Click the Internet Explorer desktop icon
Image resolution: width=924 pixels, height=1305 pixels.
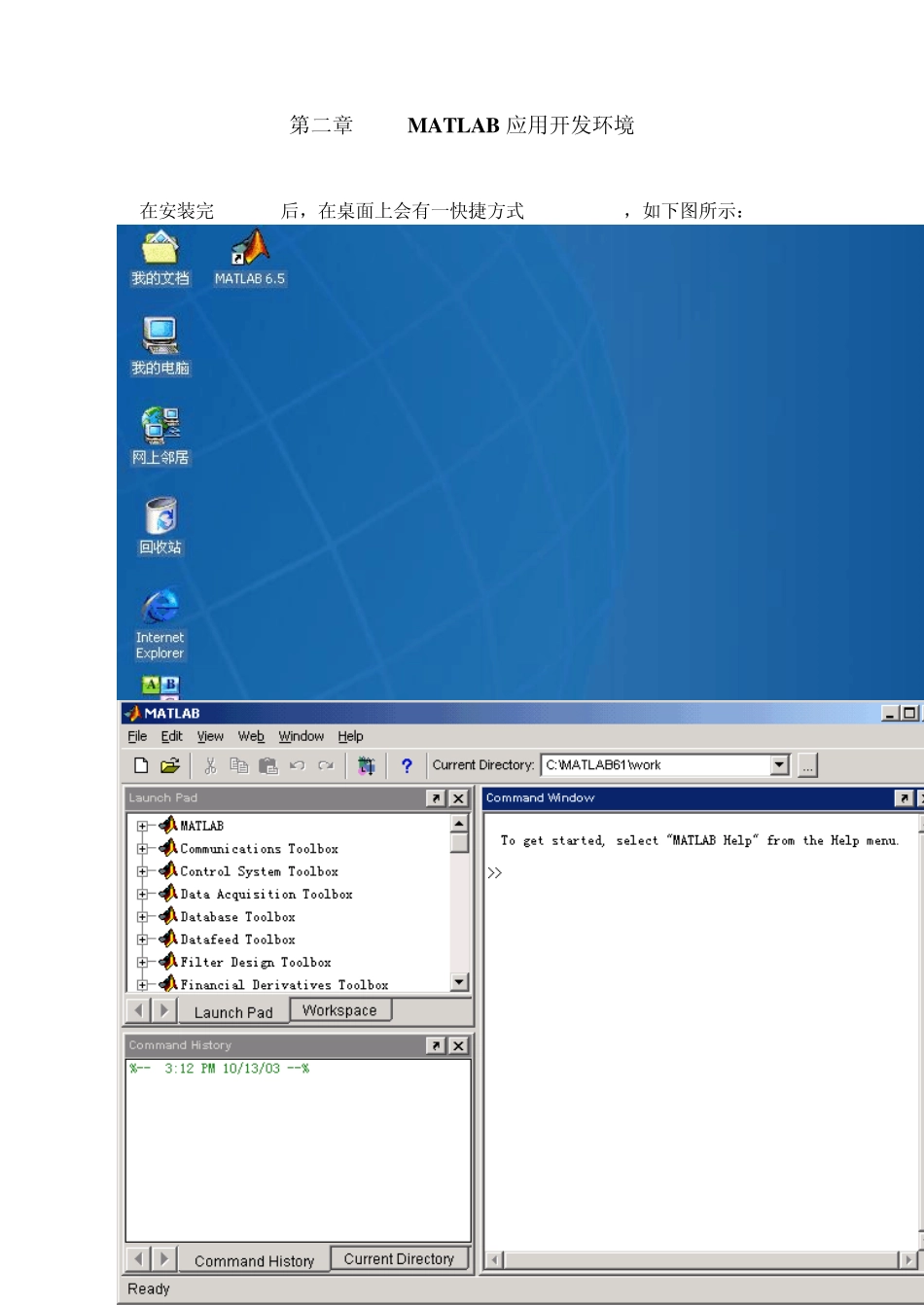(160, 622)
